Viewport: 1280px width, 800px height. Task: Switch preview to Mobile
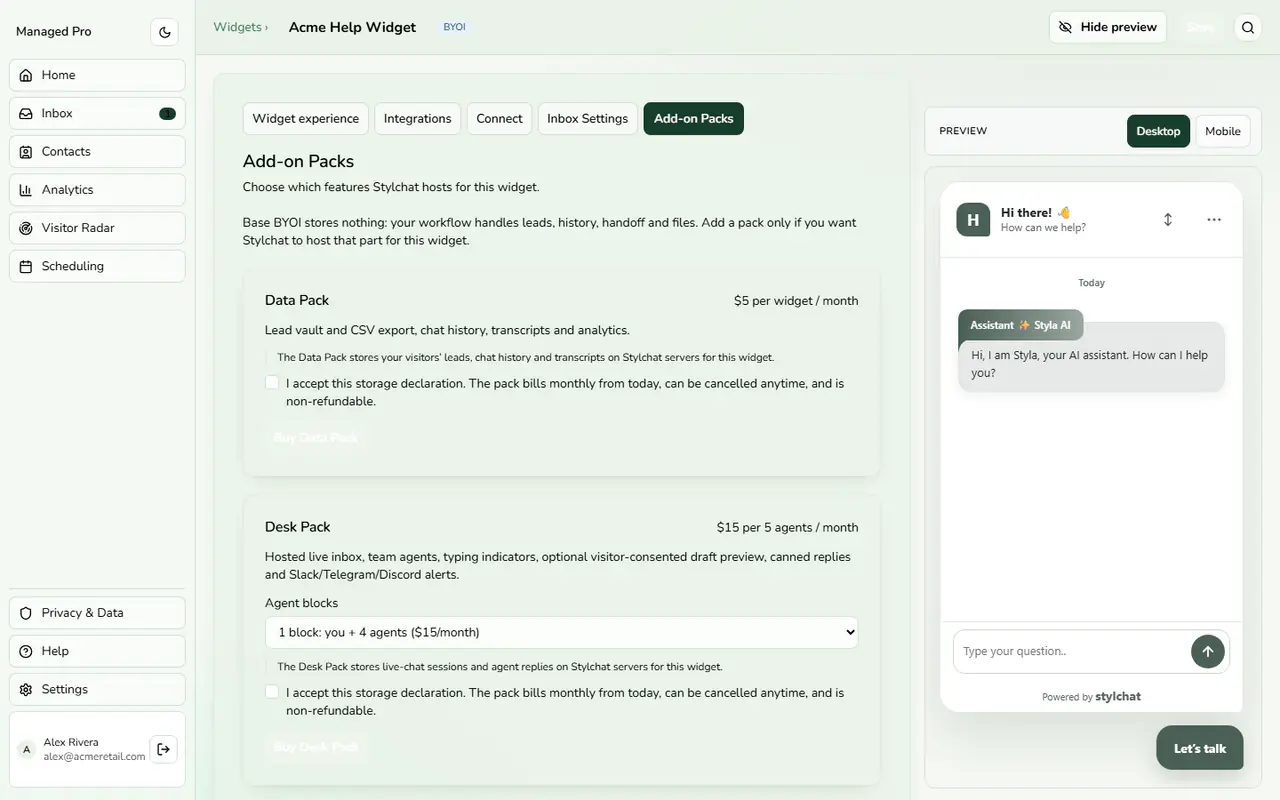pyautogui.click(x=1223, y=131)
